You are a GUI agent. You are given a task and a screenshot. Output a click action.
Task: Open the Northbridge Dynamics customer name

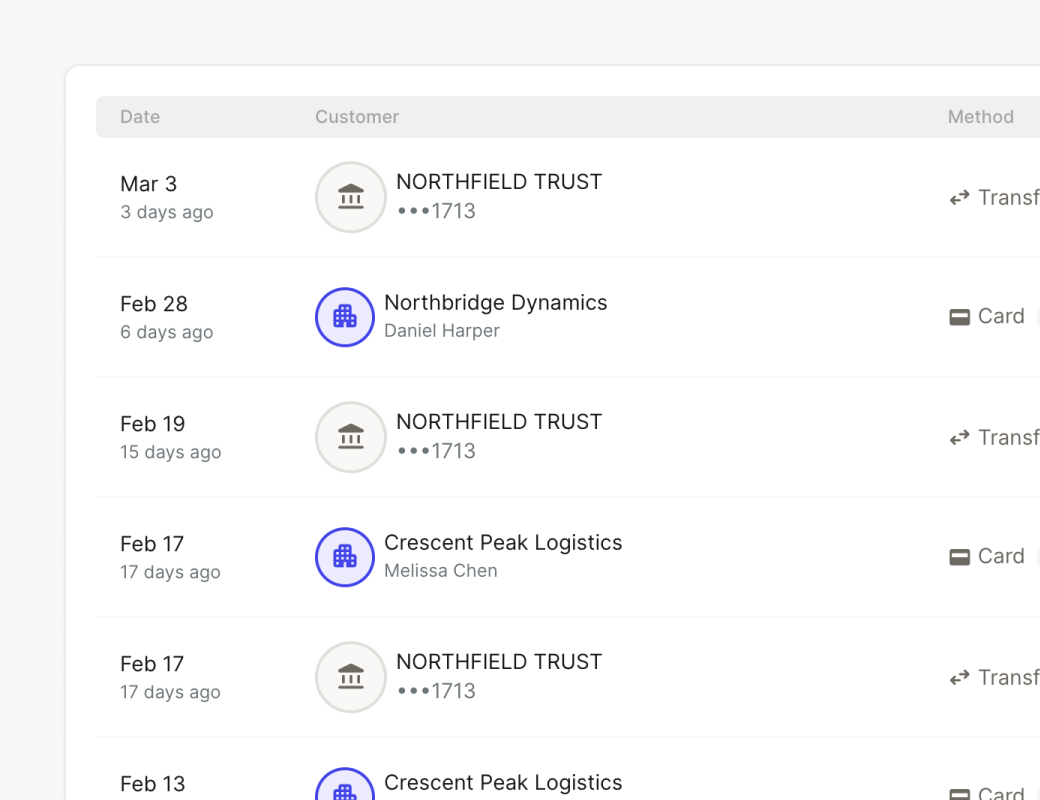click(x=495, y=303)
